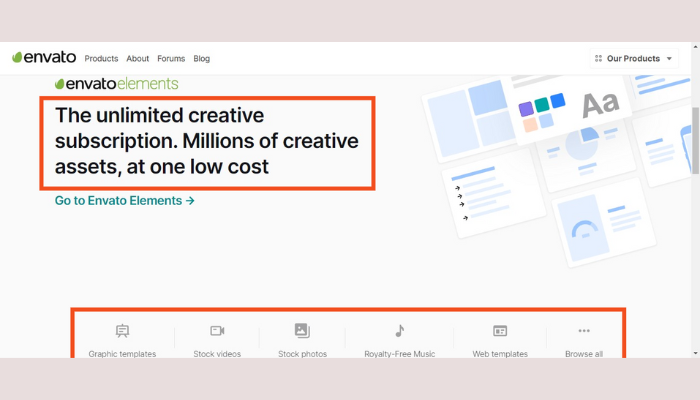Click the headline 'The unlimited creative subscription'
Image resolution: width=700 pixels, height=400 pixels.
pos(207,141)
